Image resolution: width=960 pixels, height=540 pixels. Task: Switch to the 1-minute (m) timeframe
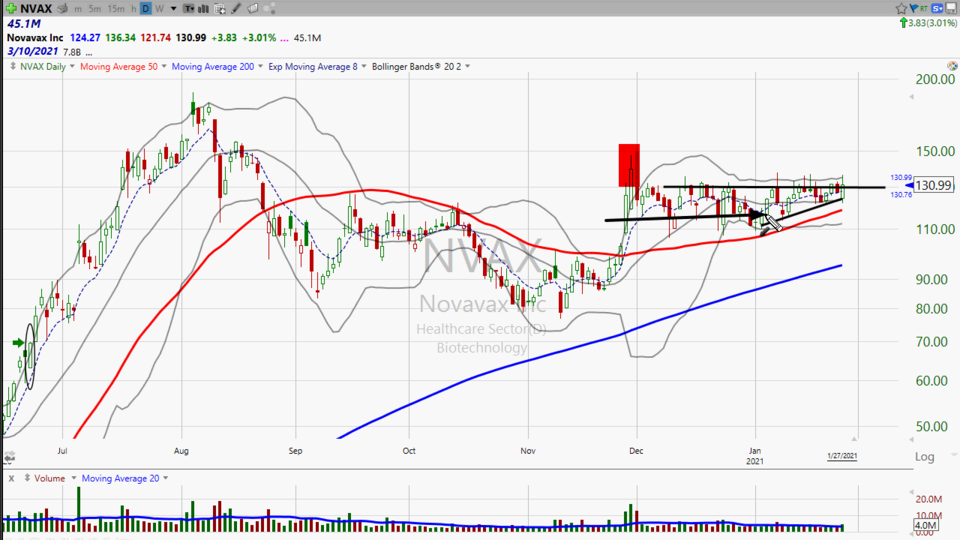(x=78, y=9)
